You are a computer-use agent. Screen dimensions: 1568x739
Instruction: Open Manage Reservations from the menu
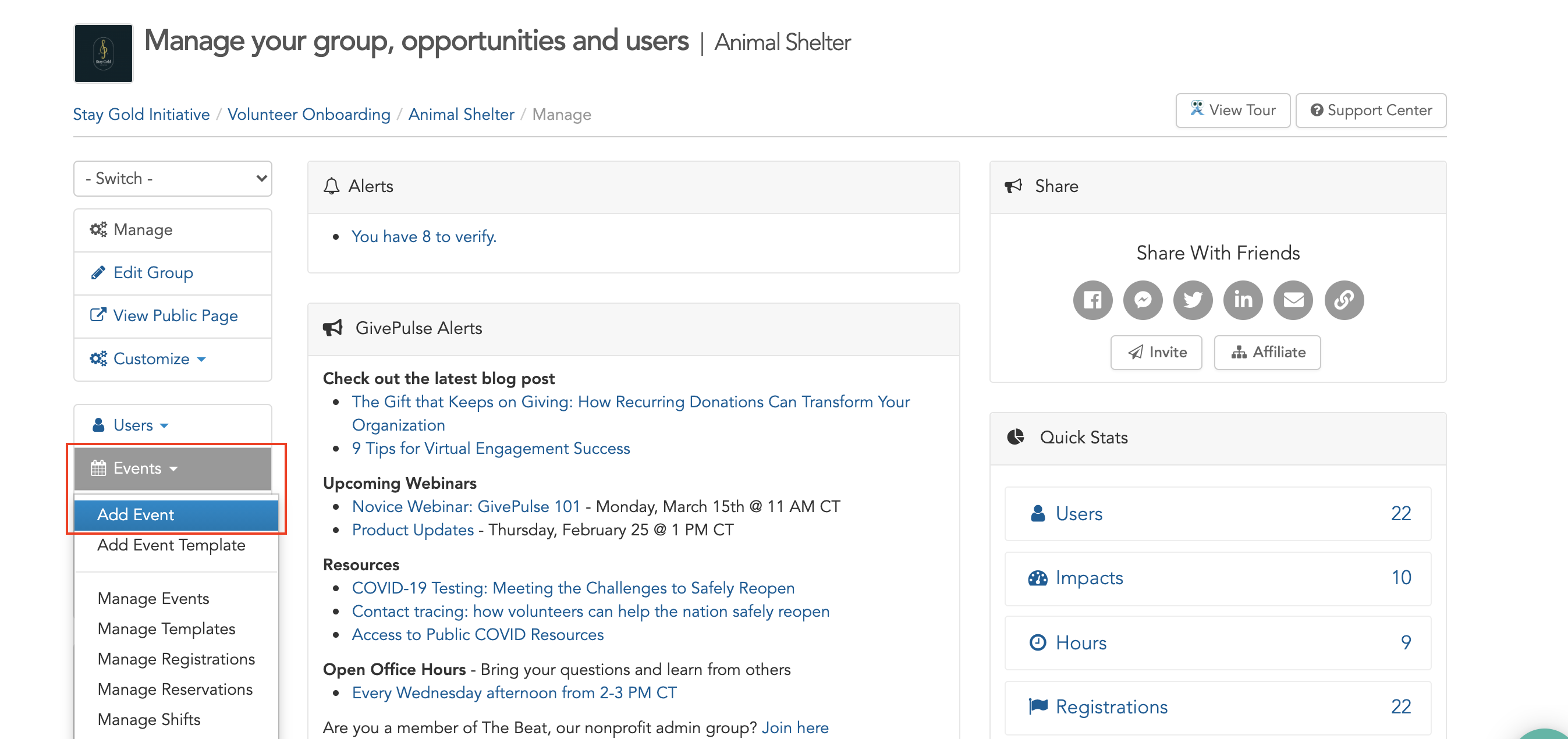tap(175, 689)
